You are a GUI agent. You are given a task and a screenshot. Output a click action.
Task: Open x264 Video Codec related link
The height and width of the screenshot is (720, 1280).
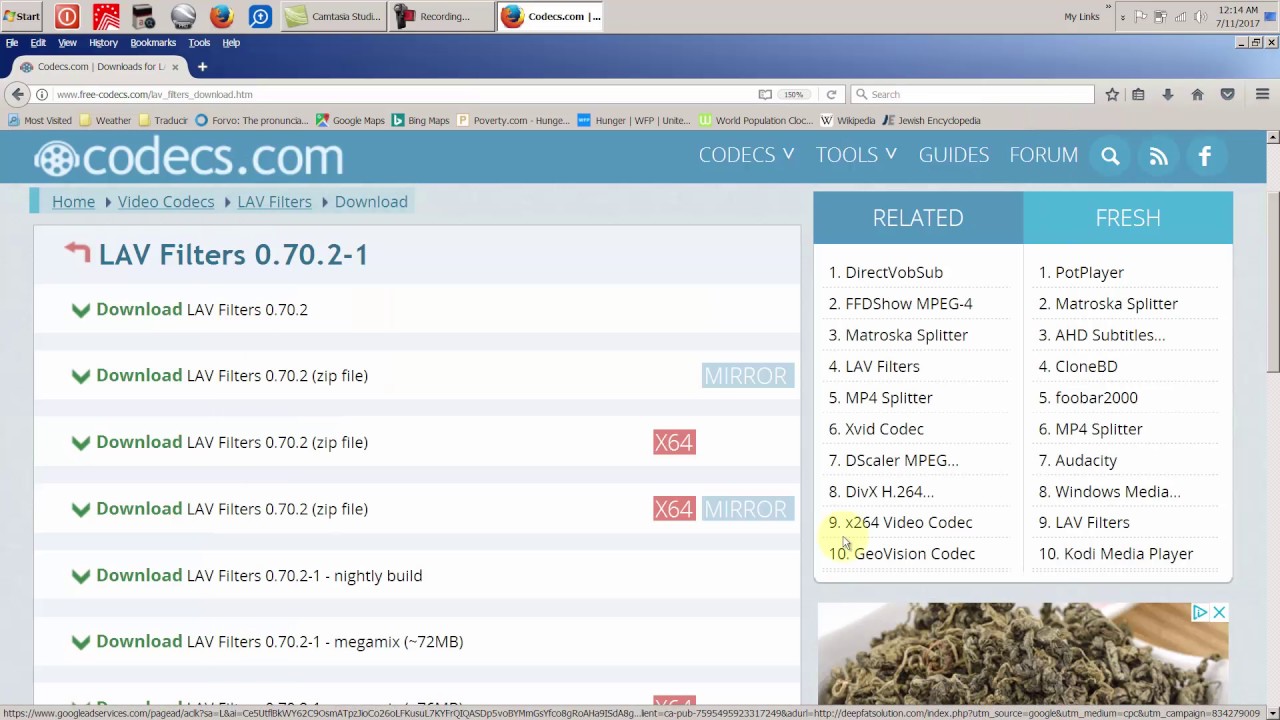908,522
